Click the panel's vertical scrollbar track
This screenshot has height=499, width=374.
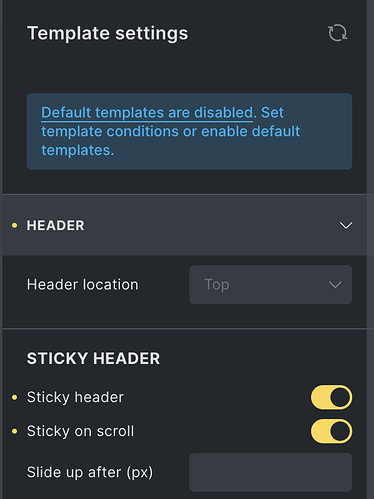[x=370, y=249]
